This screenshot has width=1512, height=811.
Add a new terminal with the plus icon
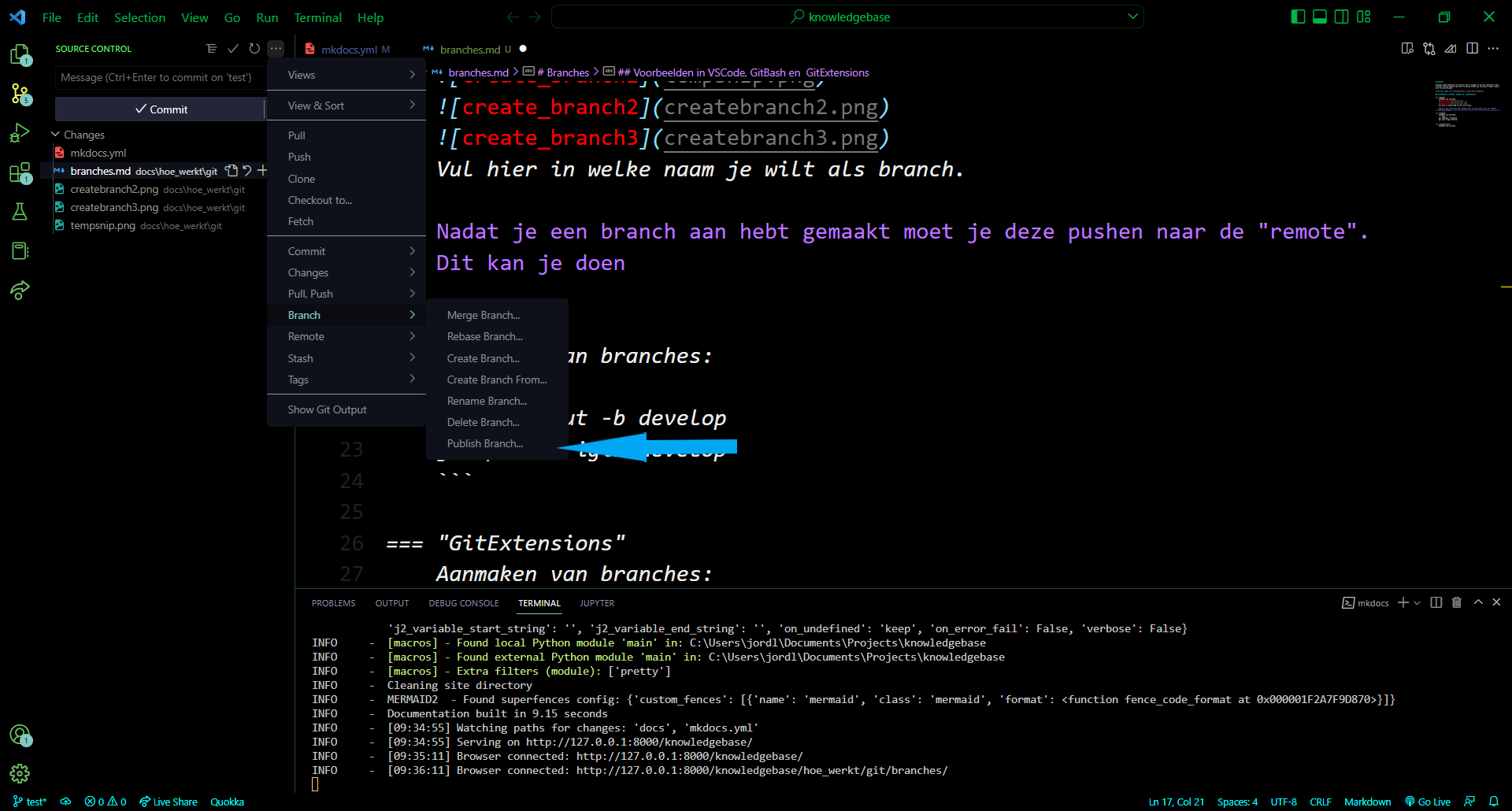(x=1403, y=602)
